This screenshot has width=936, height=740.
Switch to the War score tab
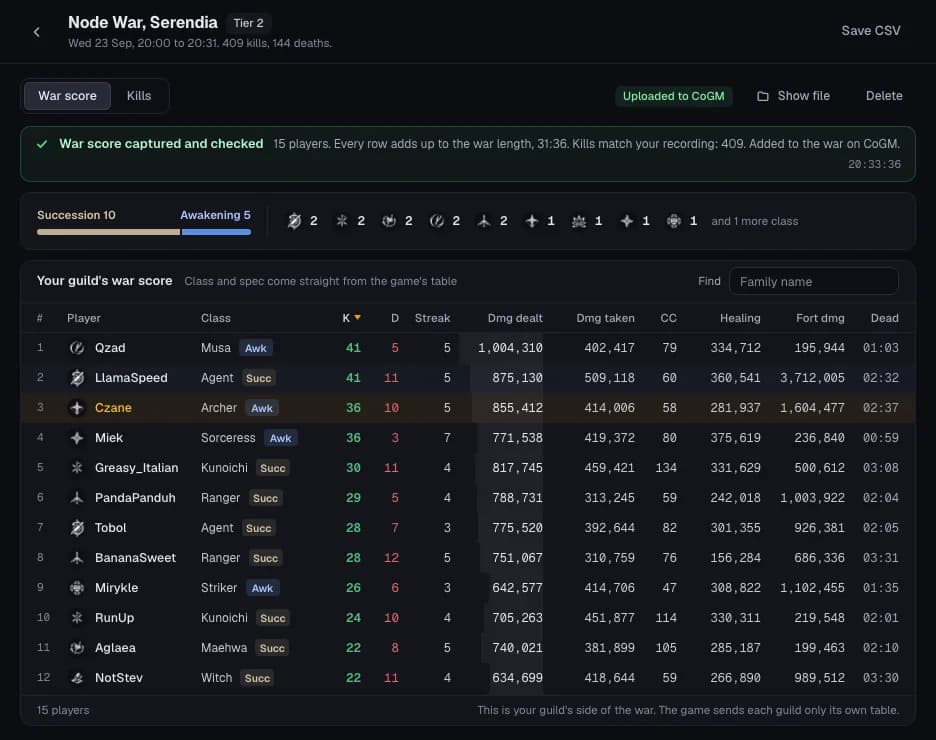point(67,96)
